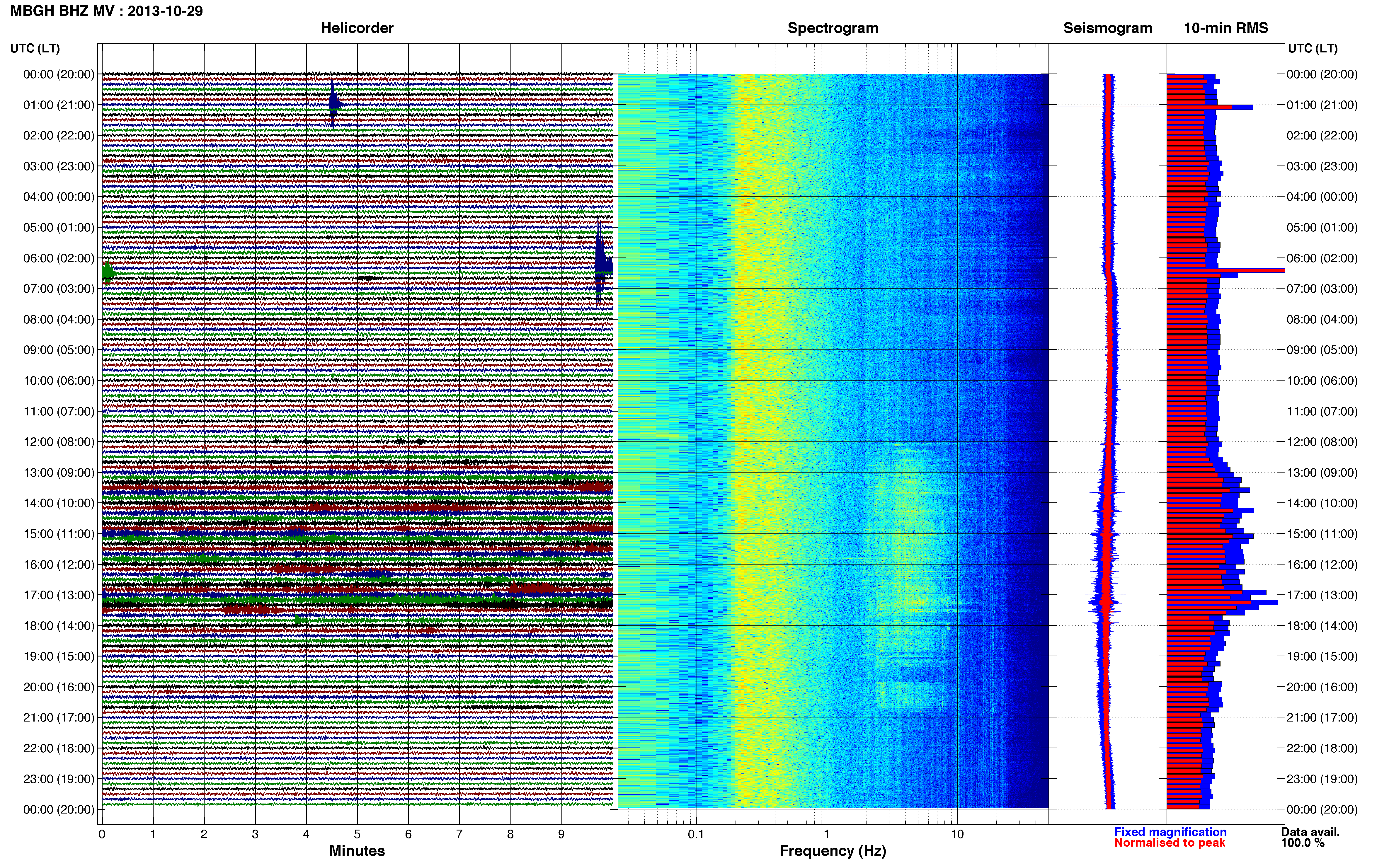Click right time label '20:00 (16:00)'

point(1322,687)
